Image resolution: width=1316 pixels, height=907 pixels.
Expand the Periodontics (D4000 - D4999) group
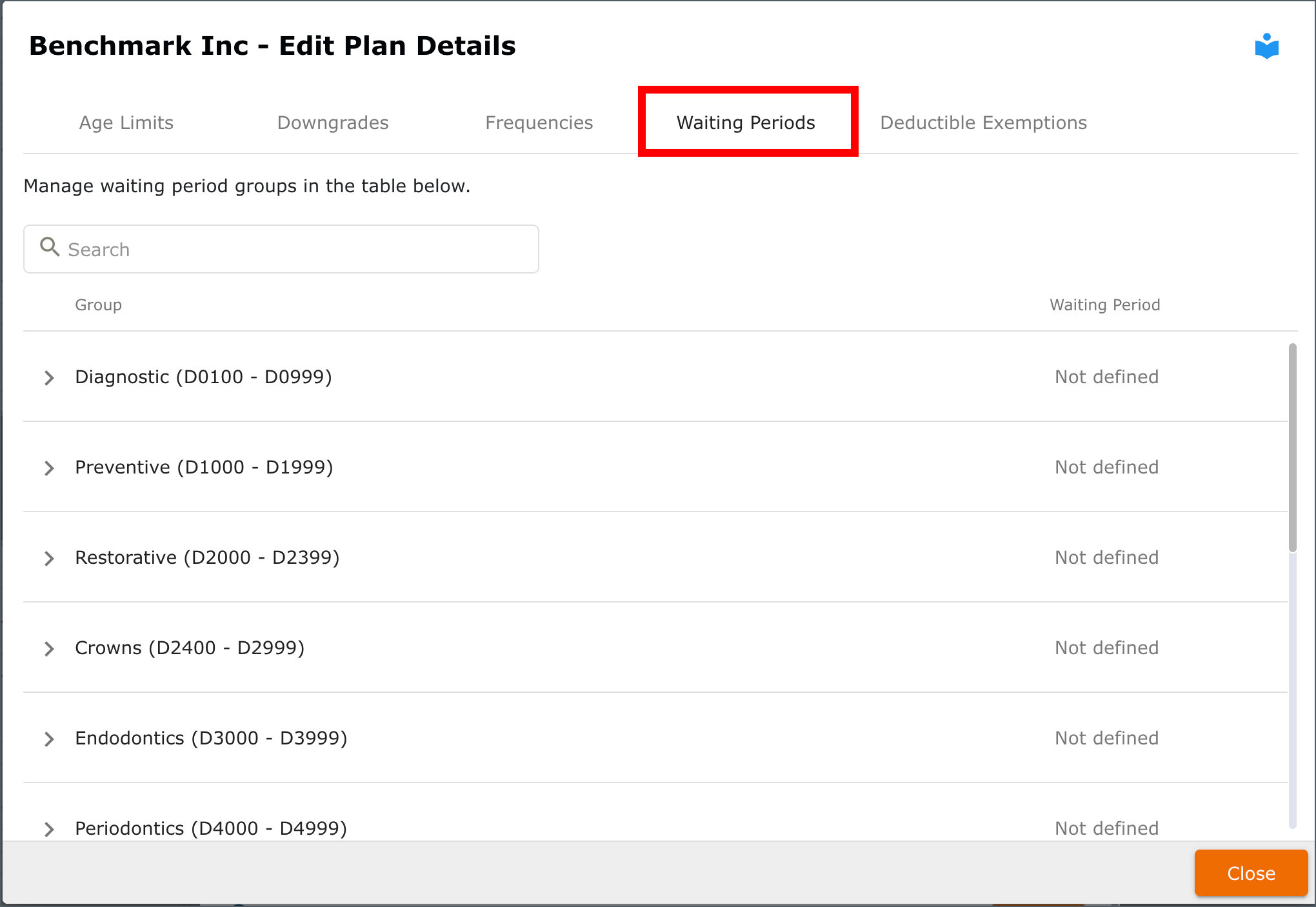(x=49, y=830)
